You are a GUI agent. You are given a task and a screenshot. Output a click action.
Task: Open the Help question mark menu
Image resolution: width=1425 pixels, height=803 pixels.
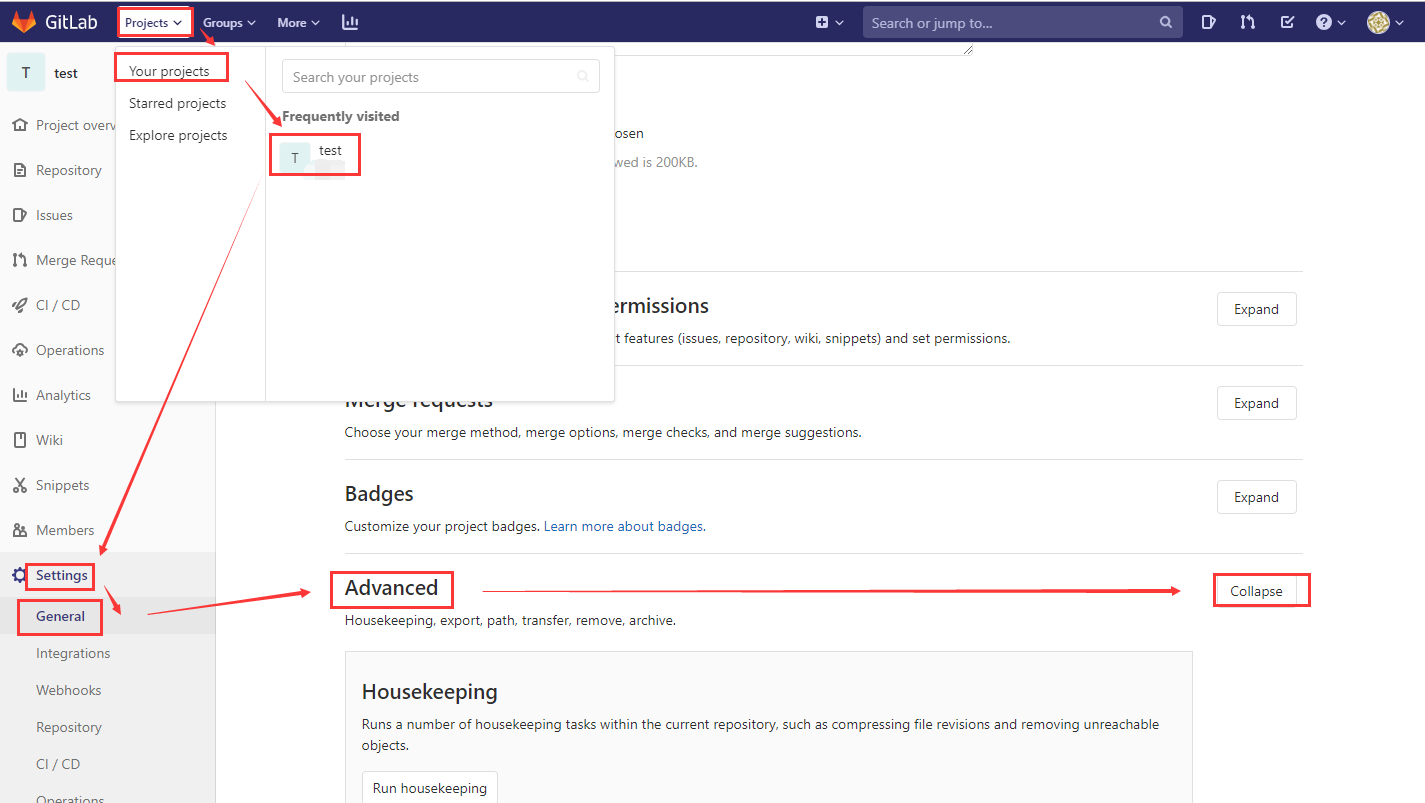pyautogui.click(x=1330, y=22)
